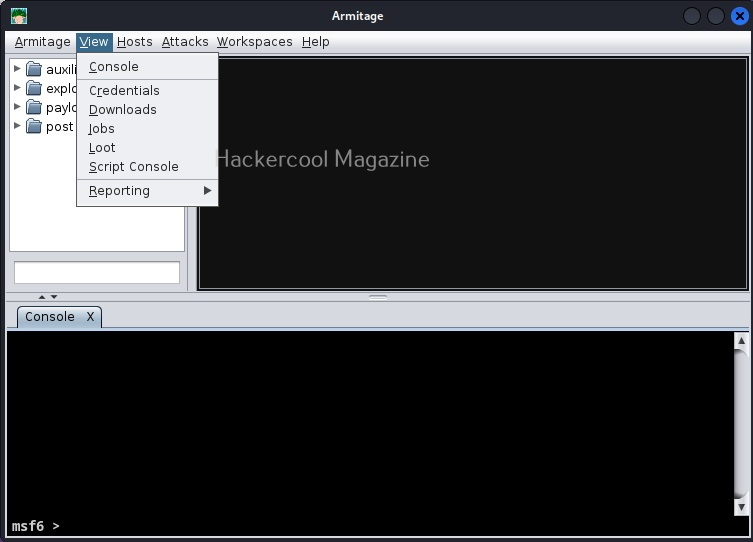
Task: Choose Loot from the View menu
Action: coord(147,148)
